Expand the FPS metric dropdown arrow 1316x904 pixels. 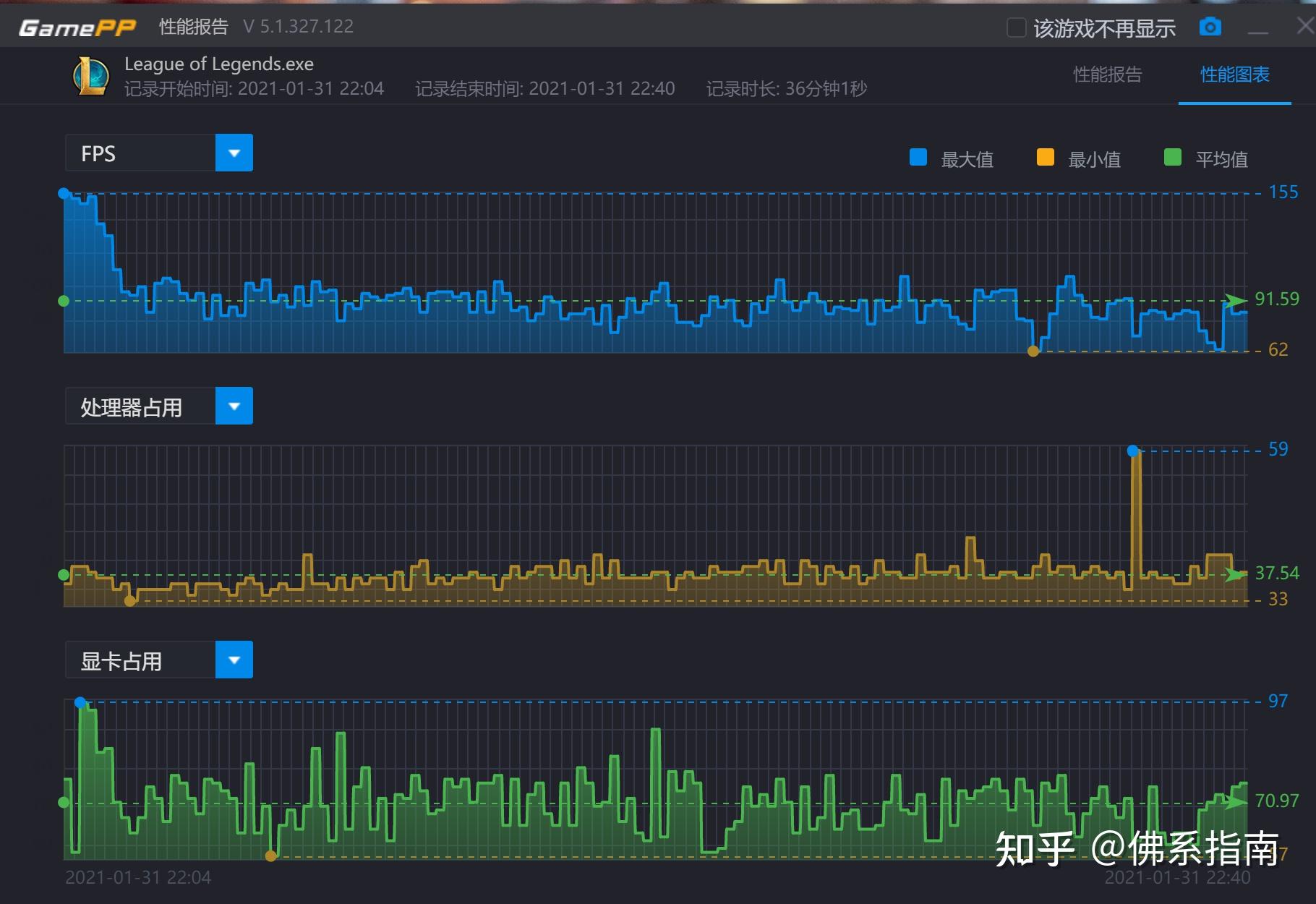point(234,153)
